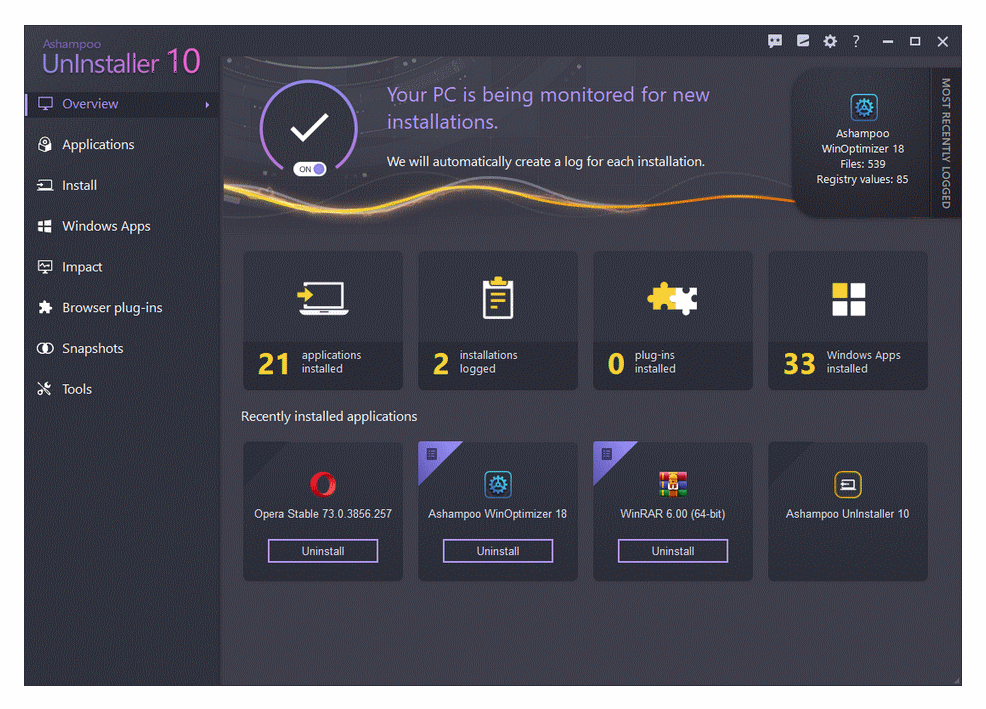Click the Windows Apps logo icon in sidebar
The width and height of the screenshot is (986, 709).
[x=45, y=226]
